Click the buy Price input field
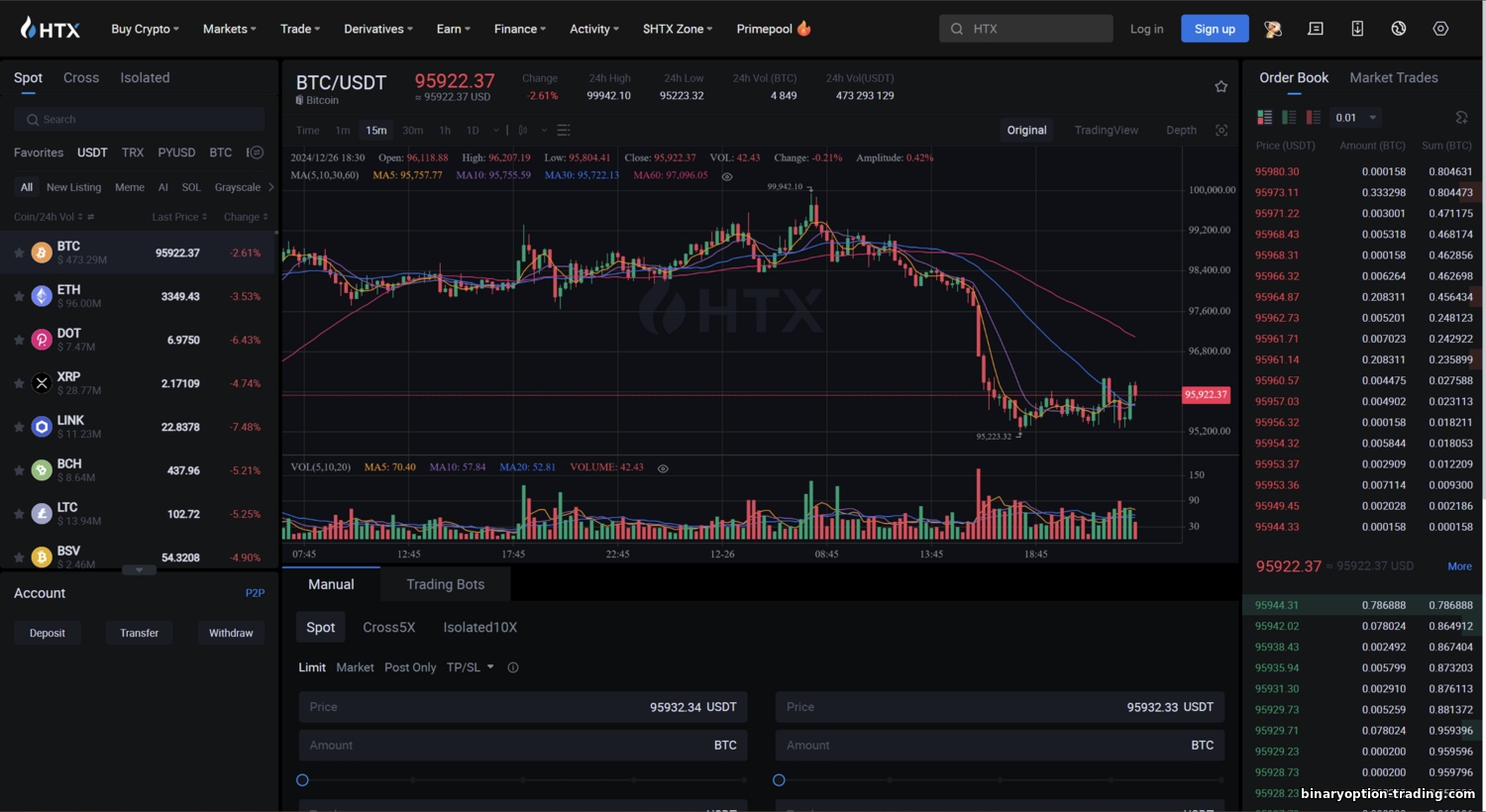The image size is (1486, 812). pyautogui.click(x=523, y=707)
